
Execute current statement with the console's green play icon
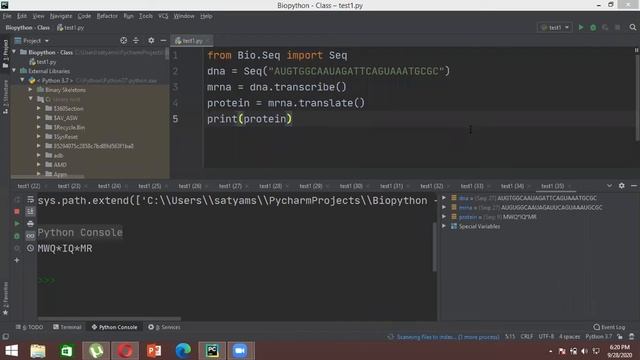[17, 224]
